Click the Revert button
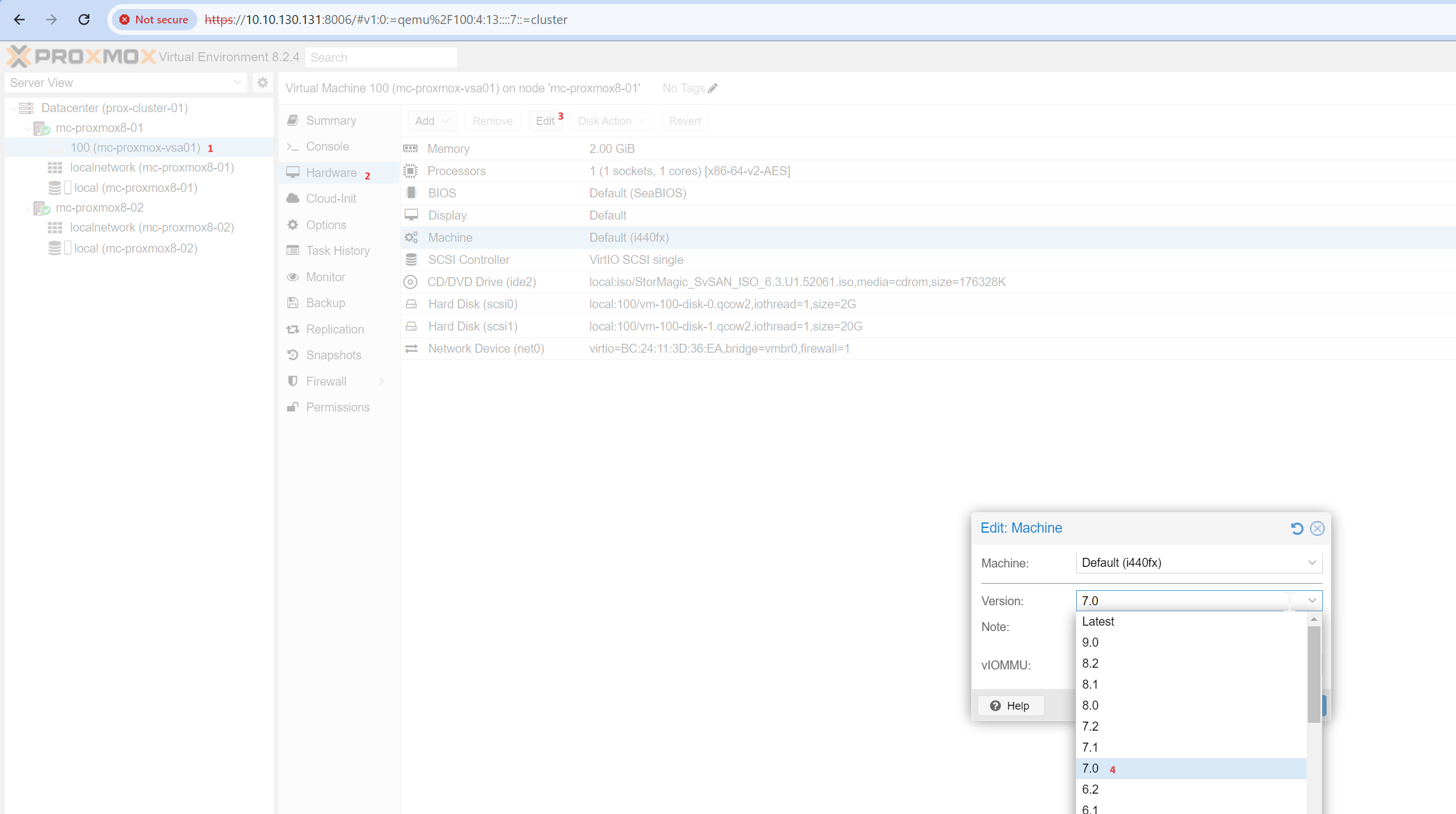Screen dimensions: 1456x814 tap(685, 121)
